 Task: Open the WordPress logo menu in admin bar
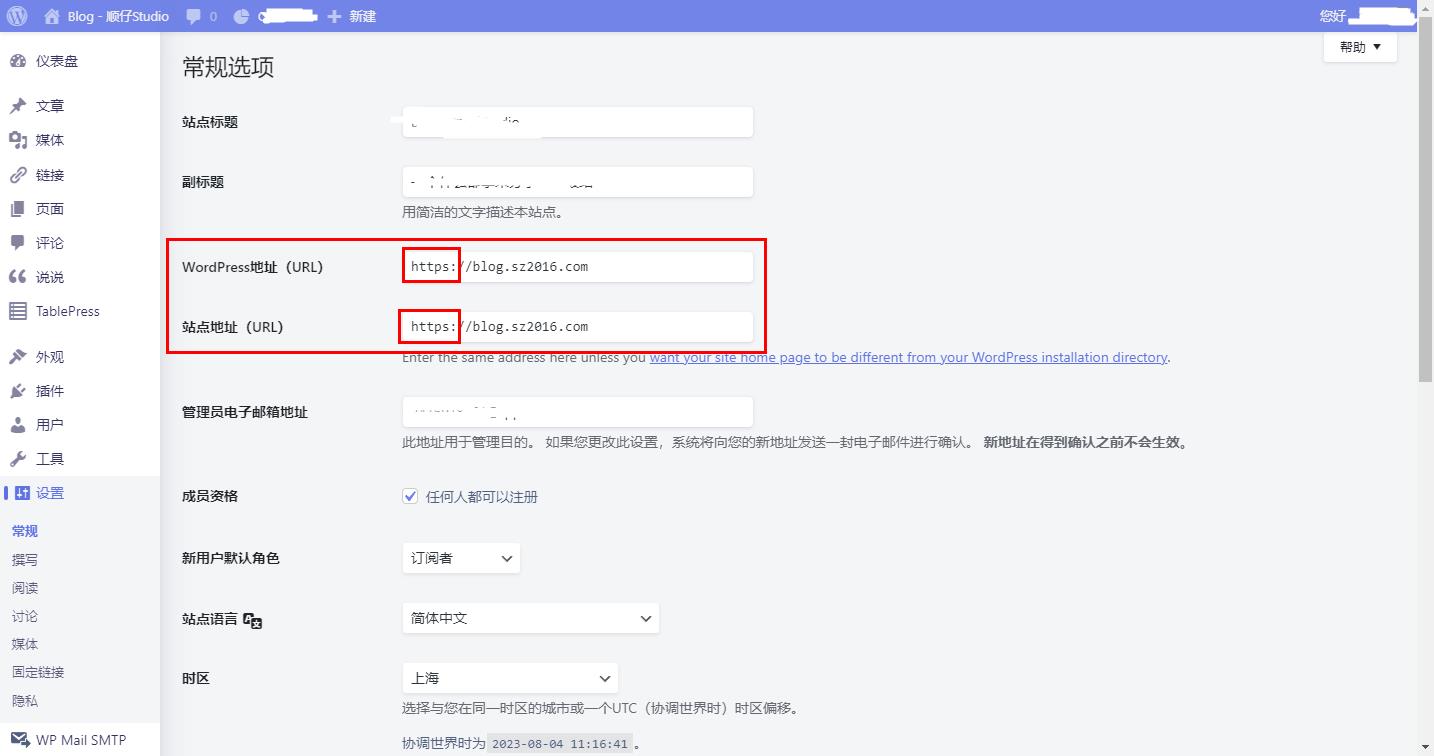click(16, 16)
